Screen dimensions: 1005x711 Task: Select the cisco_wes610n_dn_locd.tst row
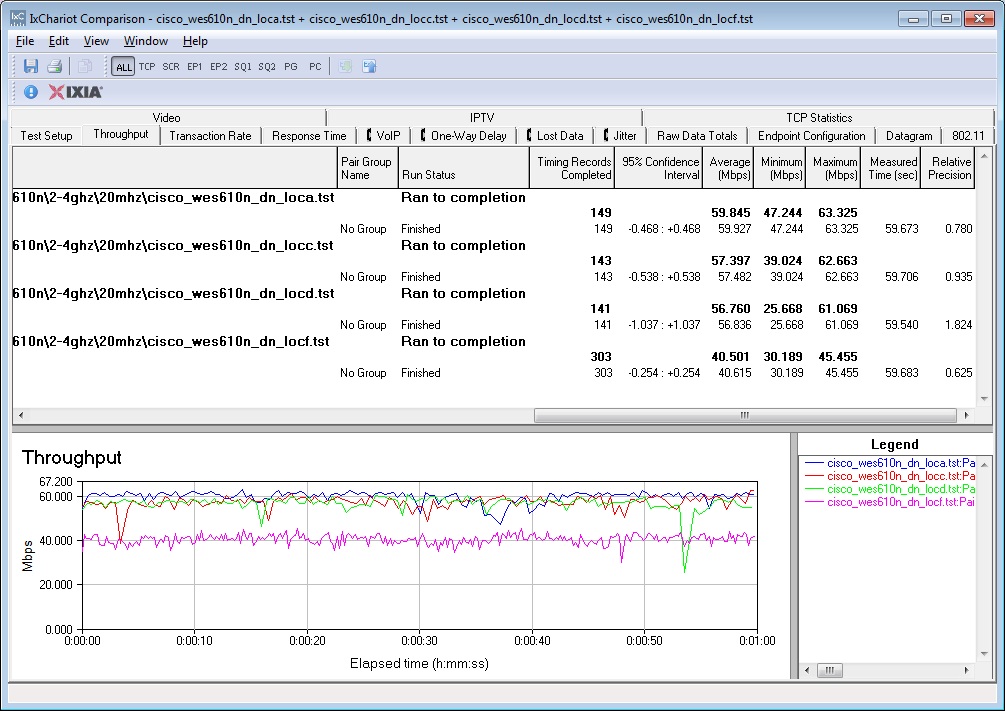pos(494,294)
